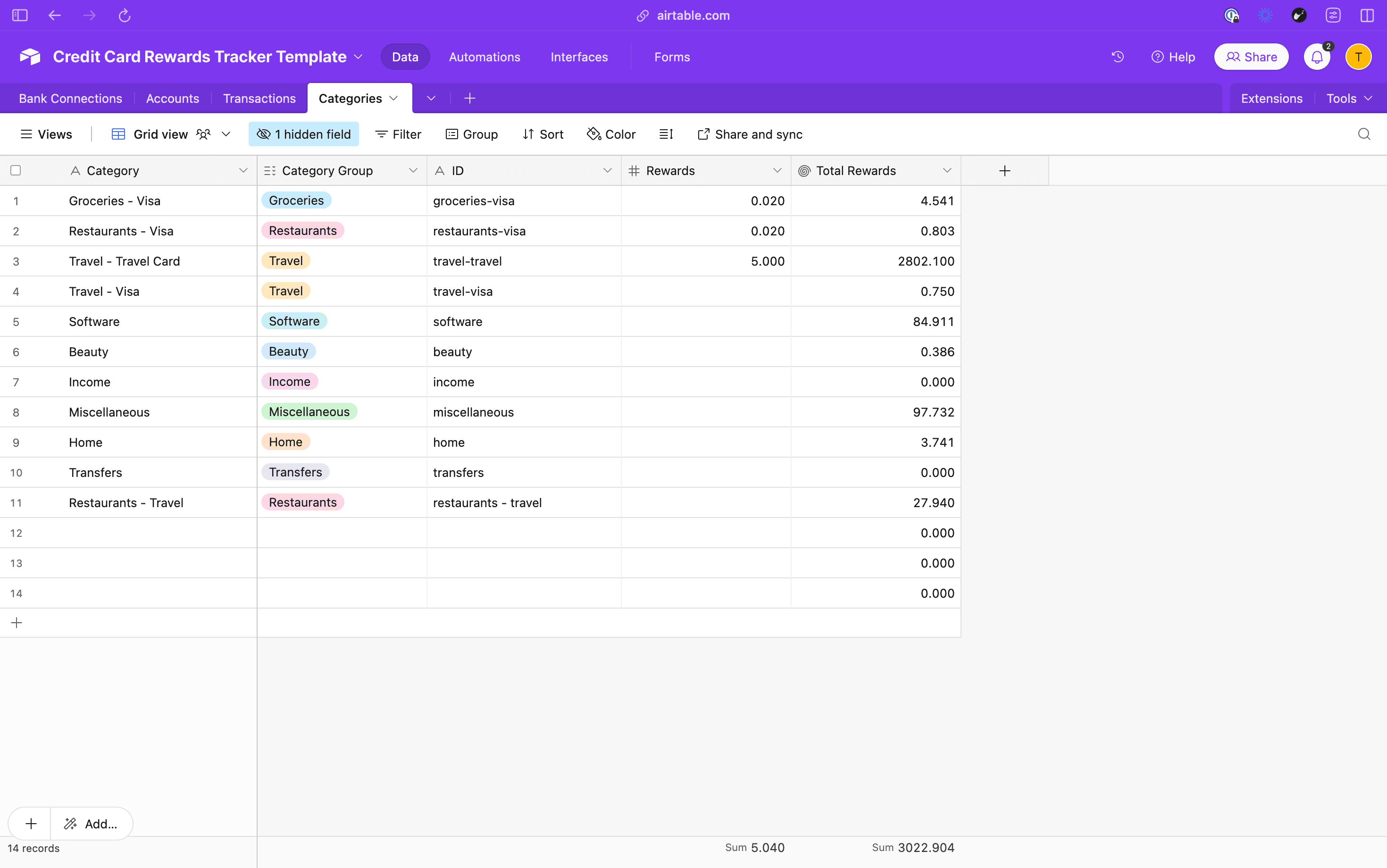
Task: Open the base history
Action: 1118,56
